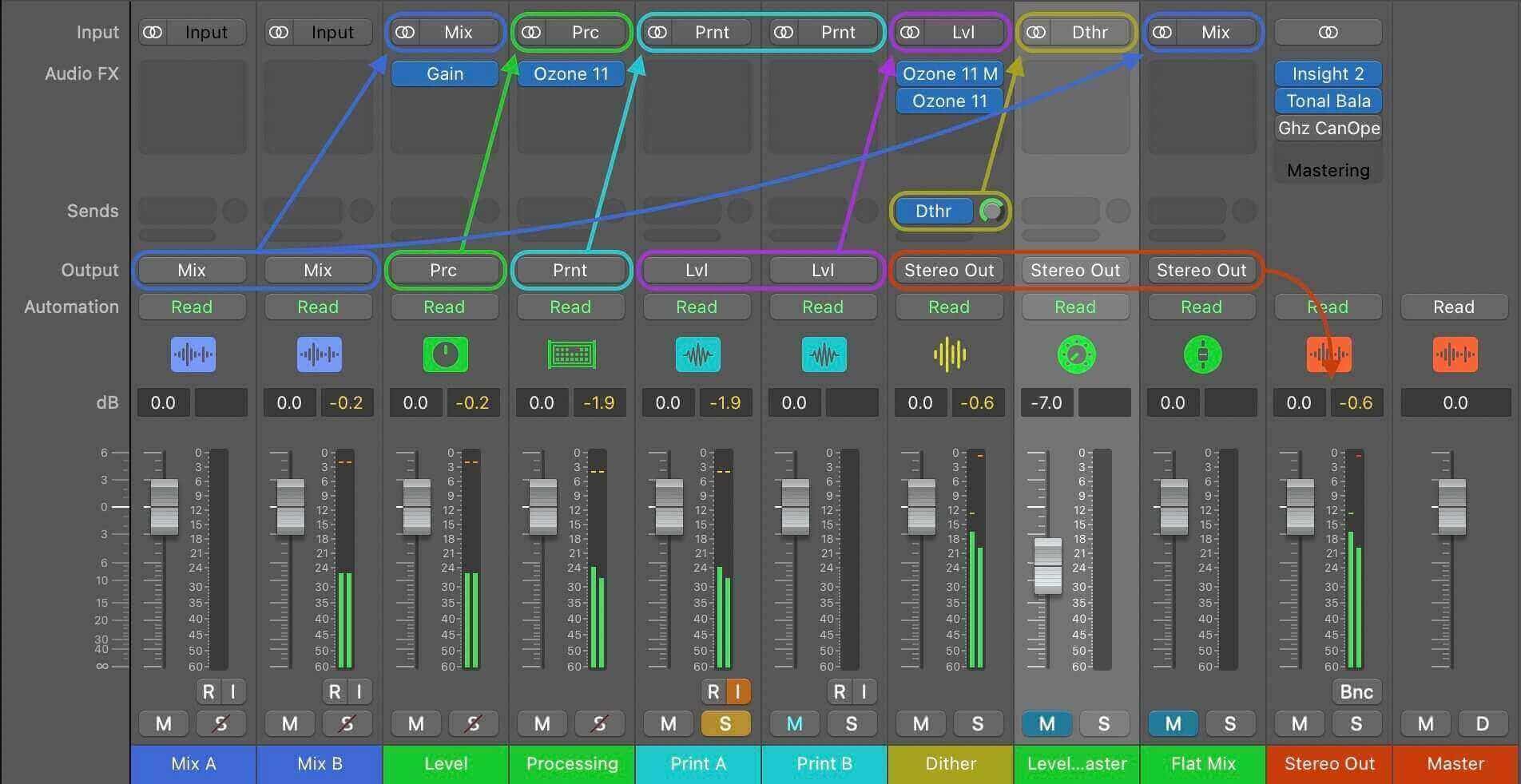Viewport: 1521px width, 784px height.
Task: Adjust the Dthr send level knob
Action: [x=992, y=211]
